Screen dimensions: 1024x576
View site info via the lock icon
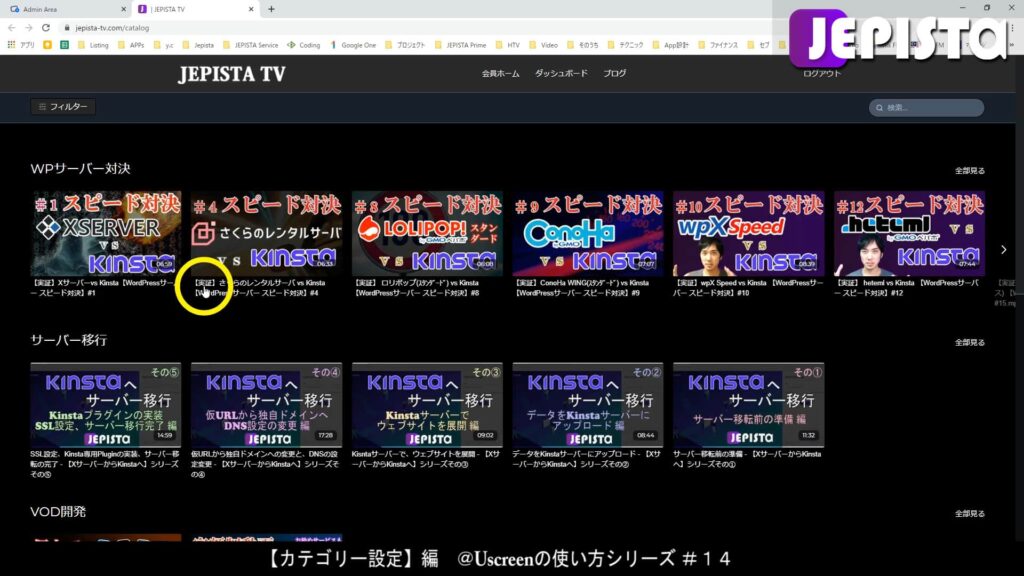click(67, 28)
